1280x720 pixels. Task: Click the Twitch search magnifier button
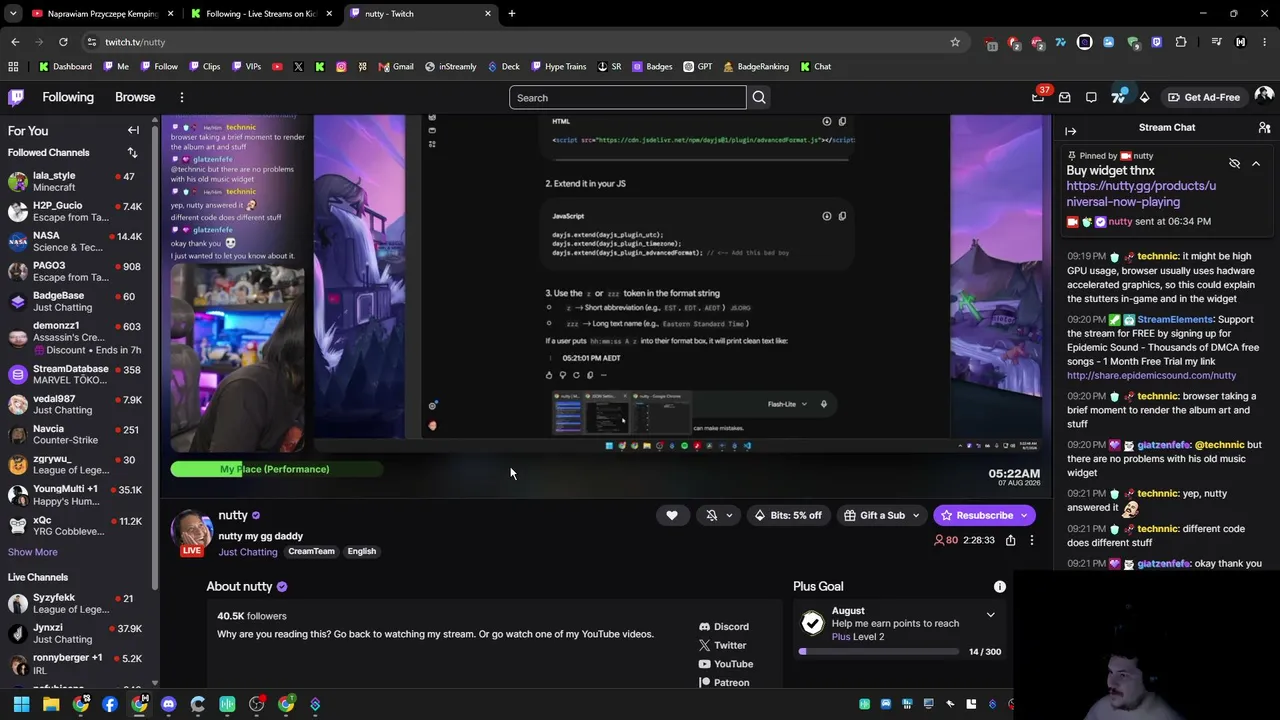(759, 97)
